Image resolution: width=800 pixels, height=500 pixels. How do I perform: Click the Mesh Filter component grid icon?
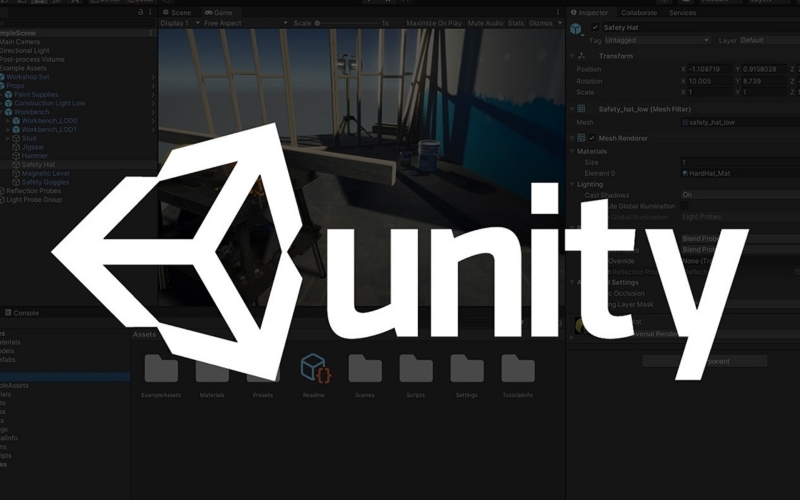click(581, 109)
